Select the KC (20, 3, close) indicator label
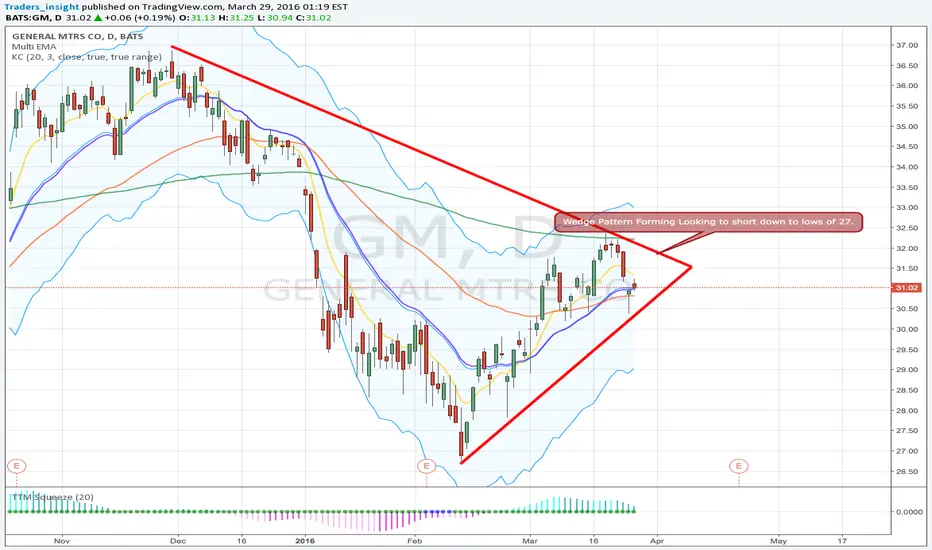 (87, 57)
